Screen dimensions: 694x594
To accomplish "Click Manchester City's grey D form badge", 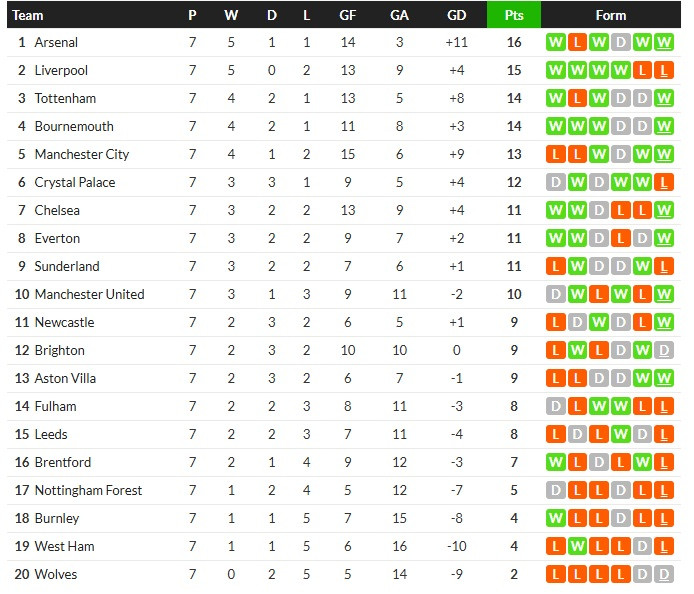I will pyautogui.click(x=621, y=155).
